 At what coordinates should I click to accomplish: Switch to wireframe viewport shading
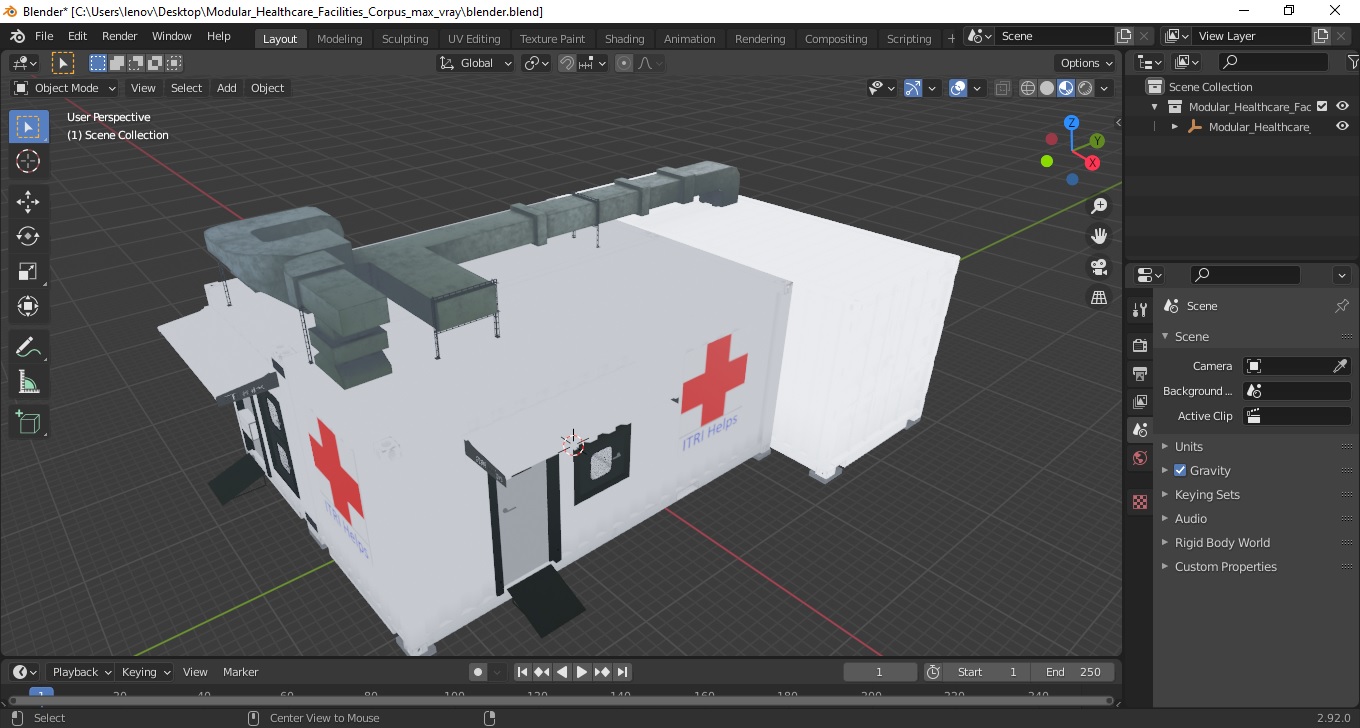pos(1028,88)
